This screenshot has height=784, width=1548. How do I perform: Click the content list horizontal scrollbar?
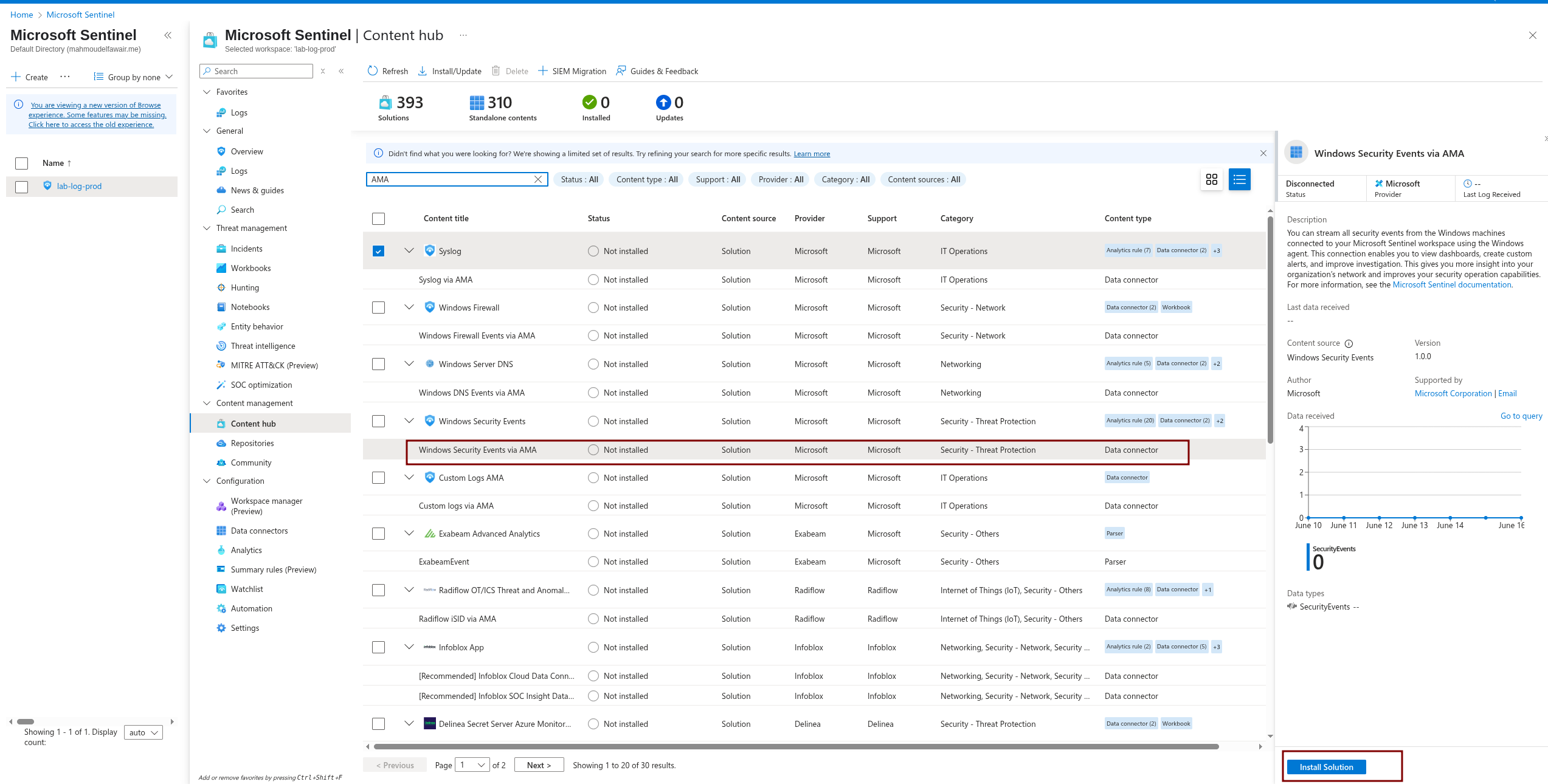[796, 746]
